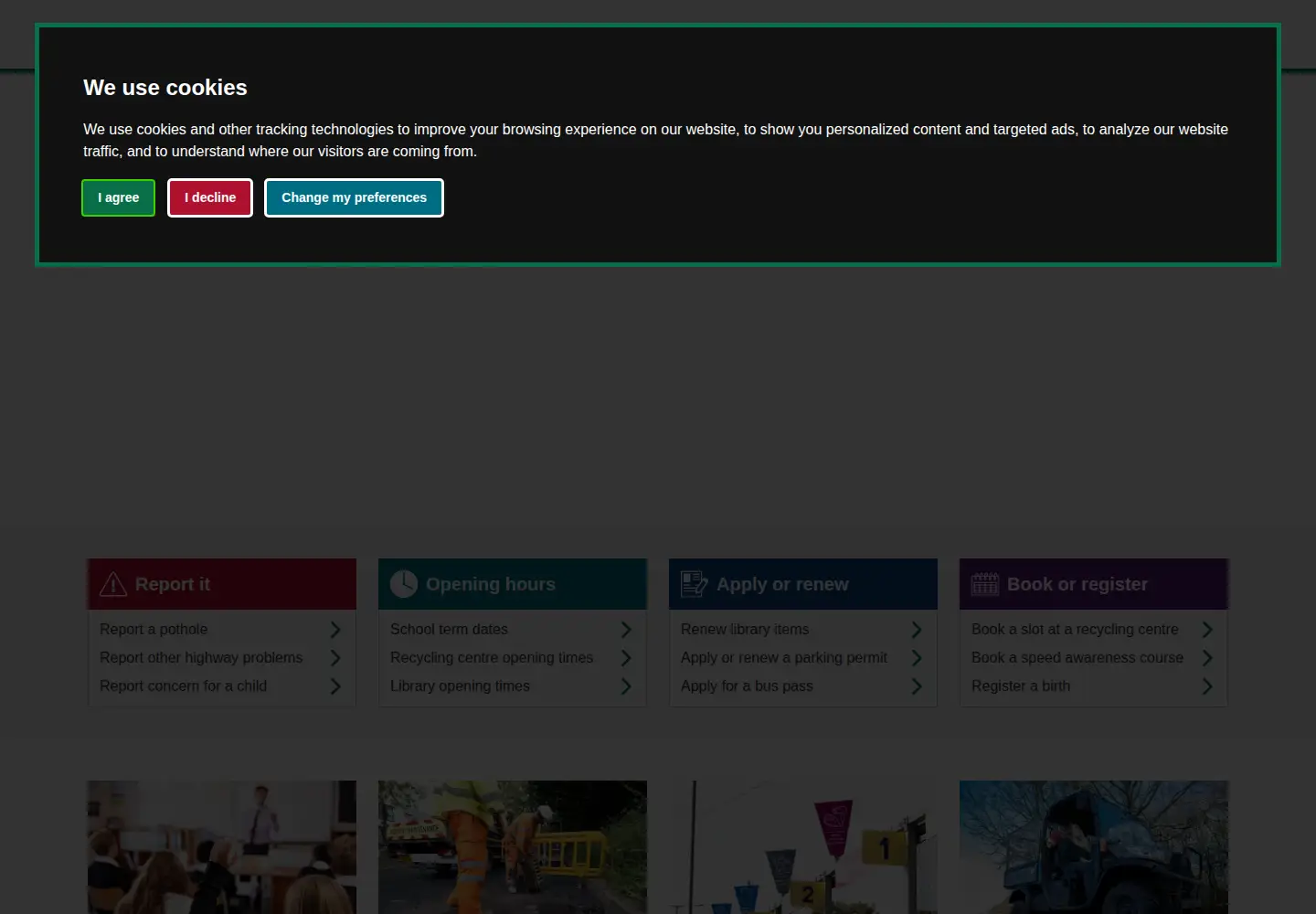This screenshot has width=1316, height=914.
Task: Click the Report it warning triangle icon
Action: pos(113,584)
